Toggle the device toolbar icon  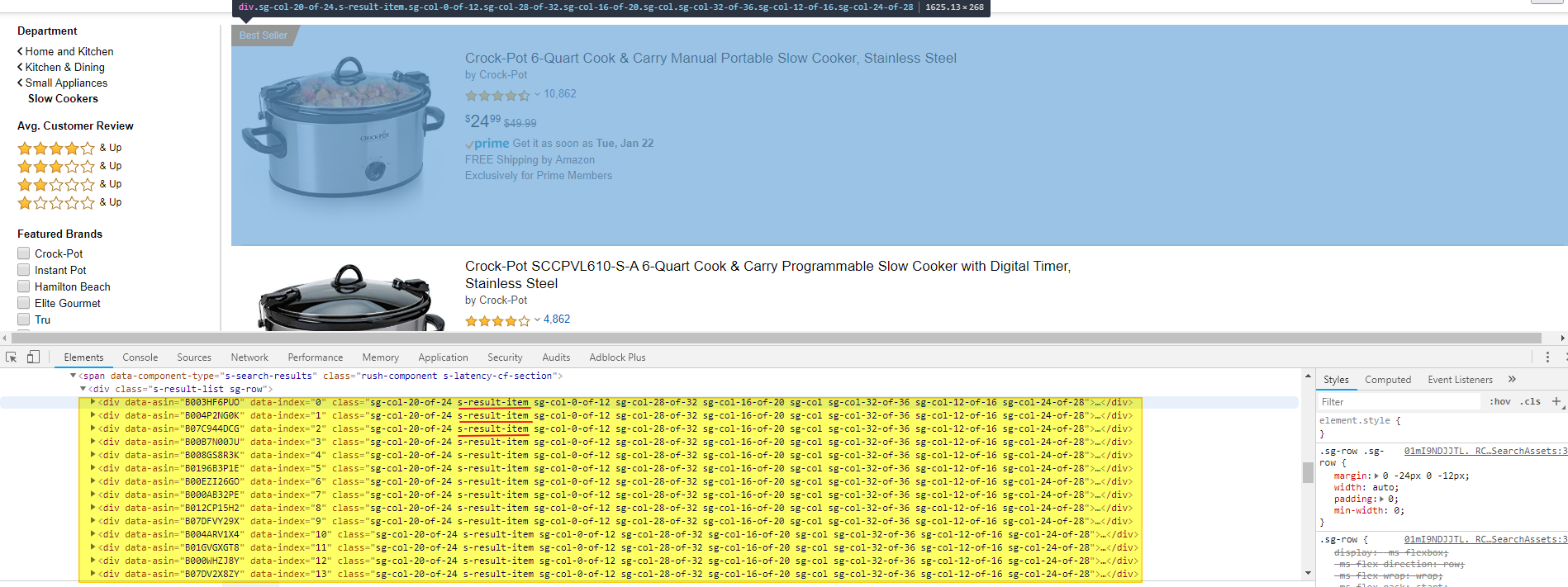pos(33,357)
